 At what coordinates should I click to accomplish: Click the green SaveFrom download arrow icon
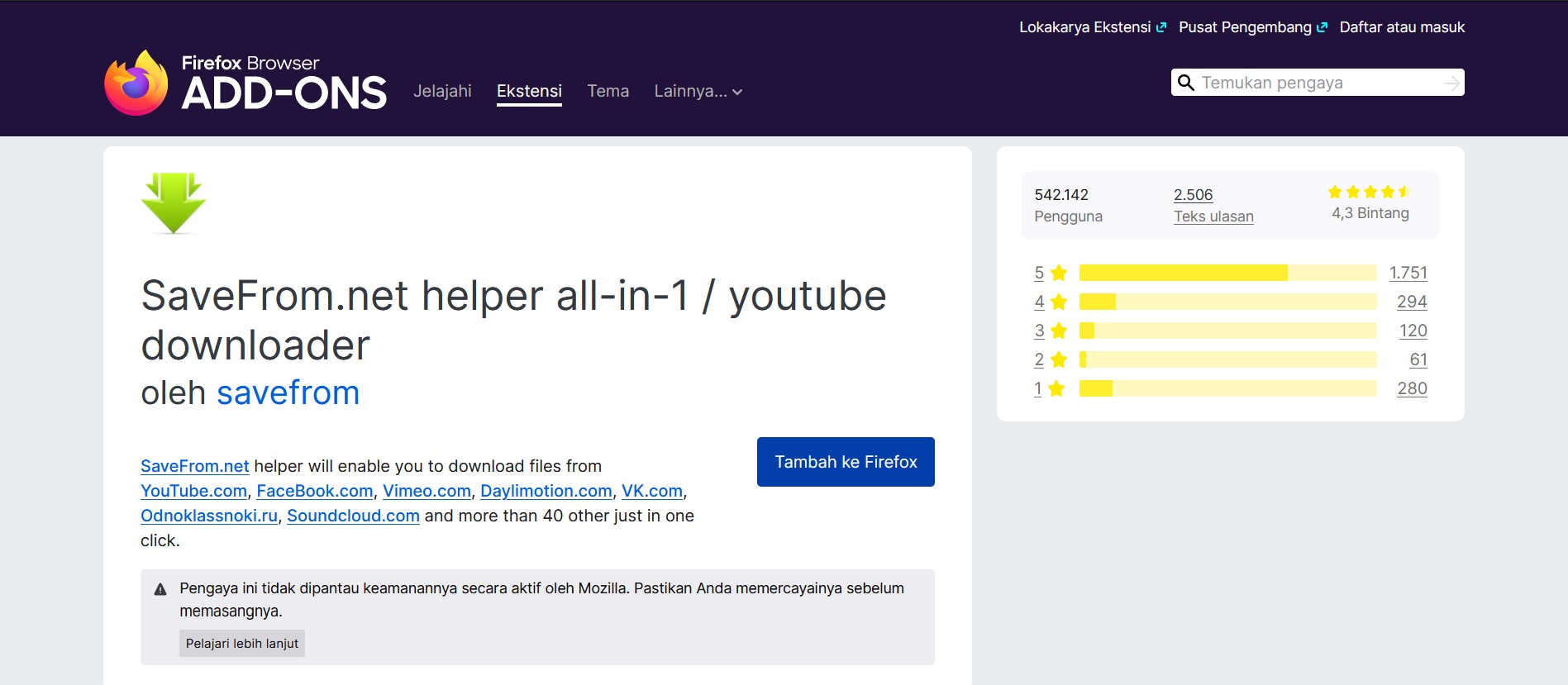pos(174,203)
